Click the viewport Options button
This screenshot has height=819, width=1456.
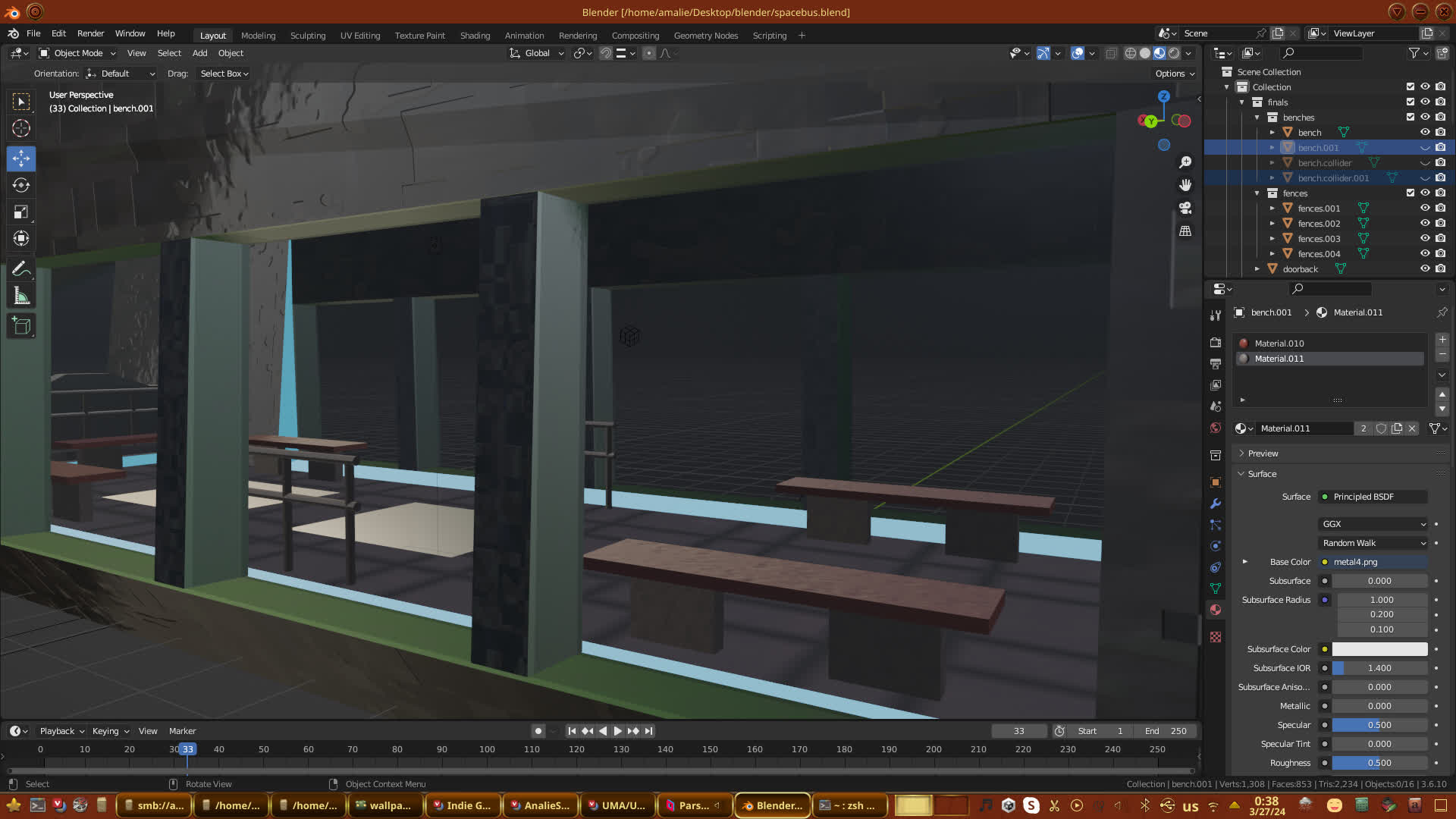point(1175,74)
